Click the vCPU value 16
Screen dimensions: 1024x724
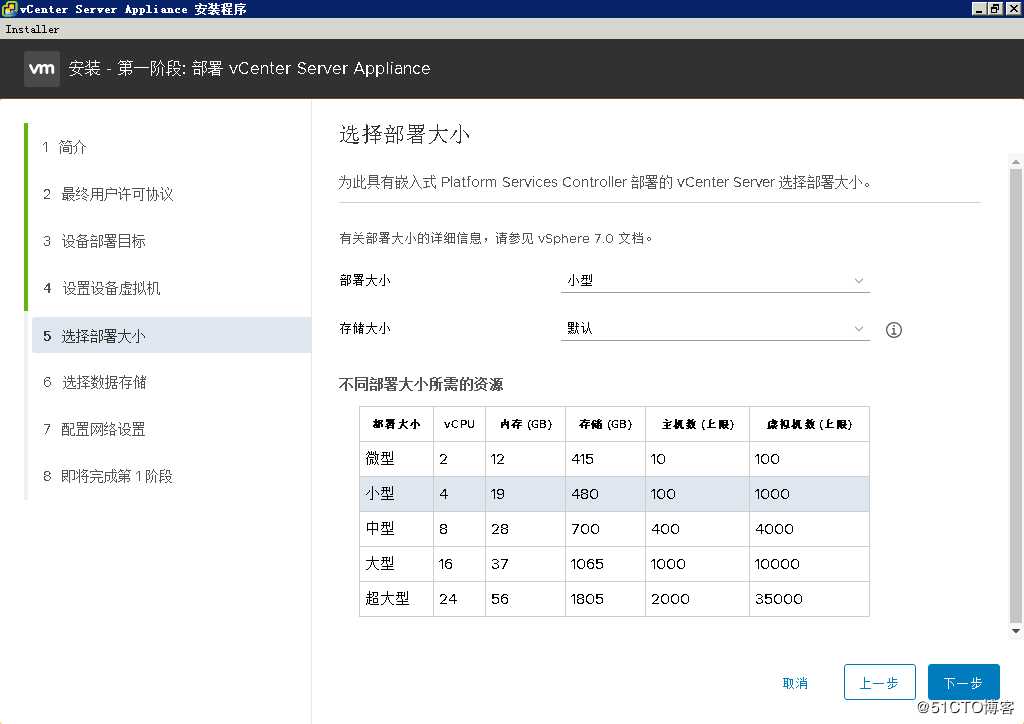[445, 563]
